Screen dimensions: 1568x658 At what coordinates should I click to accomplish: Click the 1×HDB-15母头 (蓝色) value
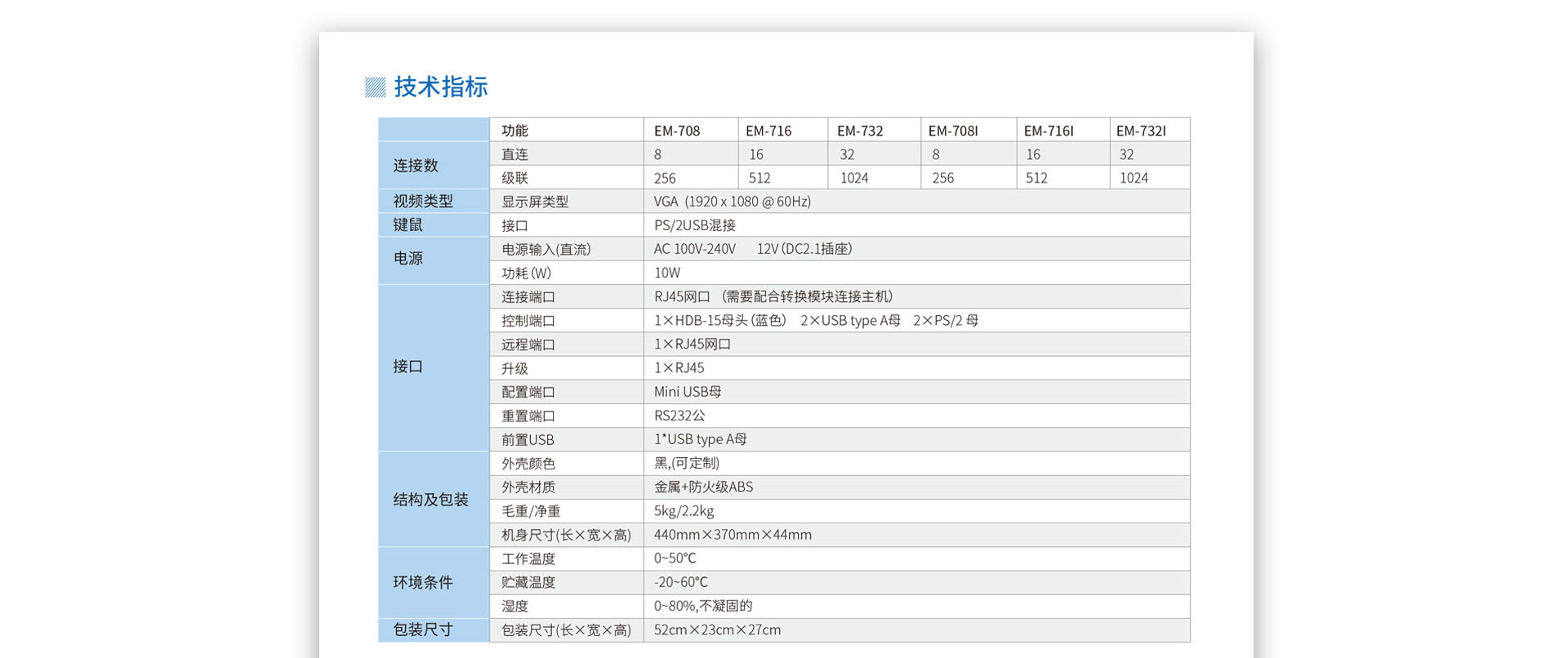(720, 320)
